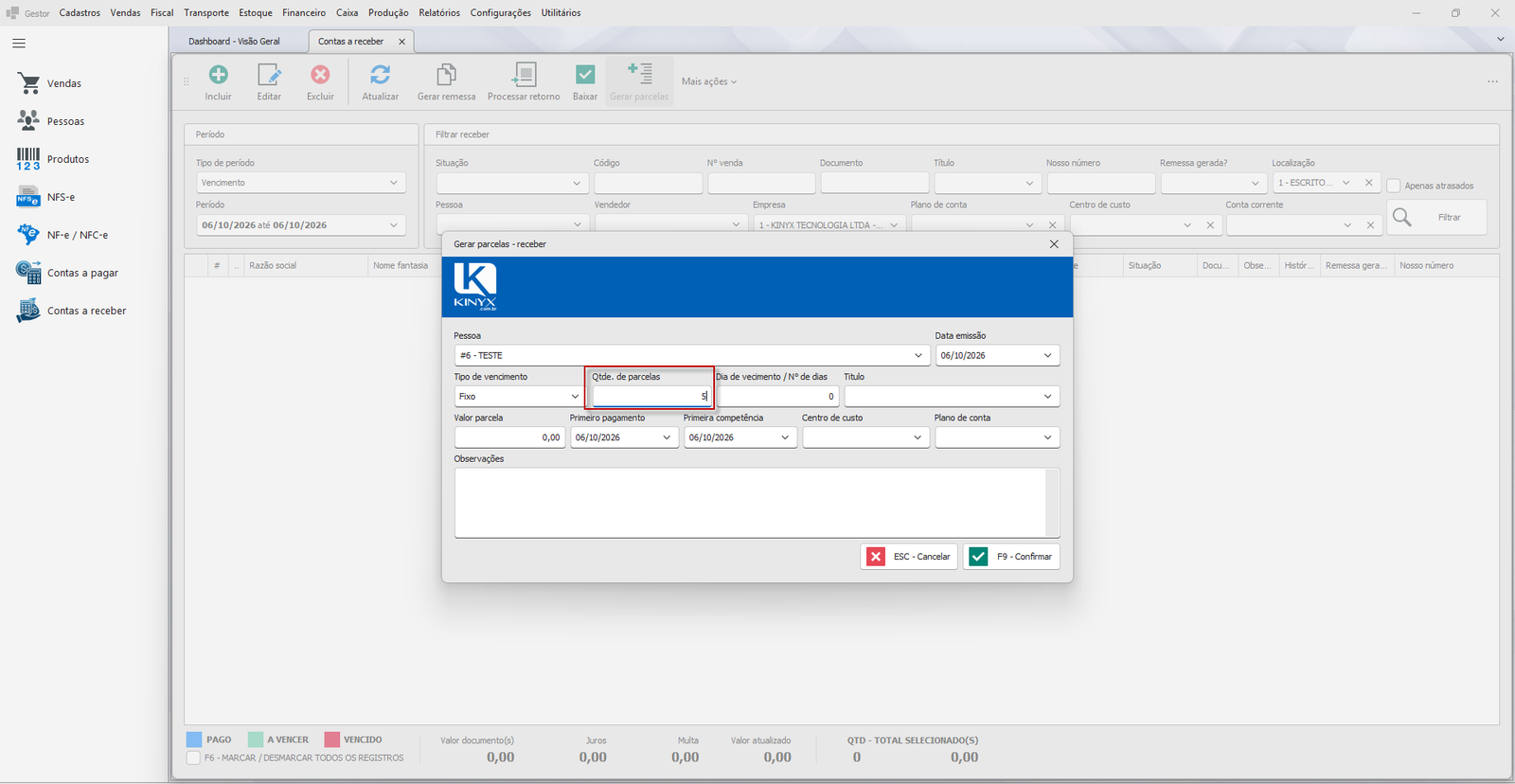Expand the Pessoa dropdown in dialog
This screenshot has width=1515, height=784.
[918, 356]
